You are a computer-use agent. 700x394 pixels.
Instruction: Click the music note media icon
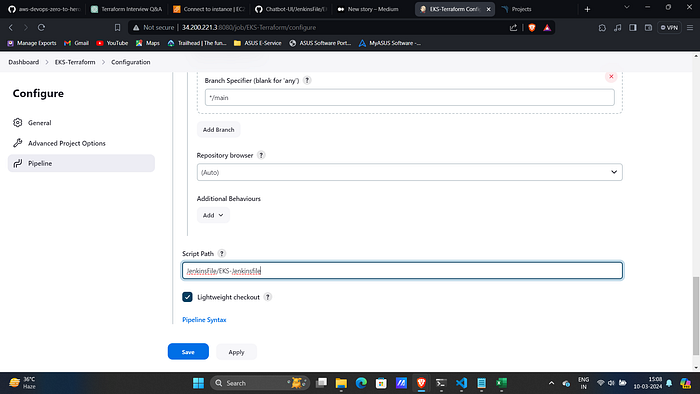617,28
